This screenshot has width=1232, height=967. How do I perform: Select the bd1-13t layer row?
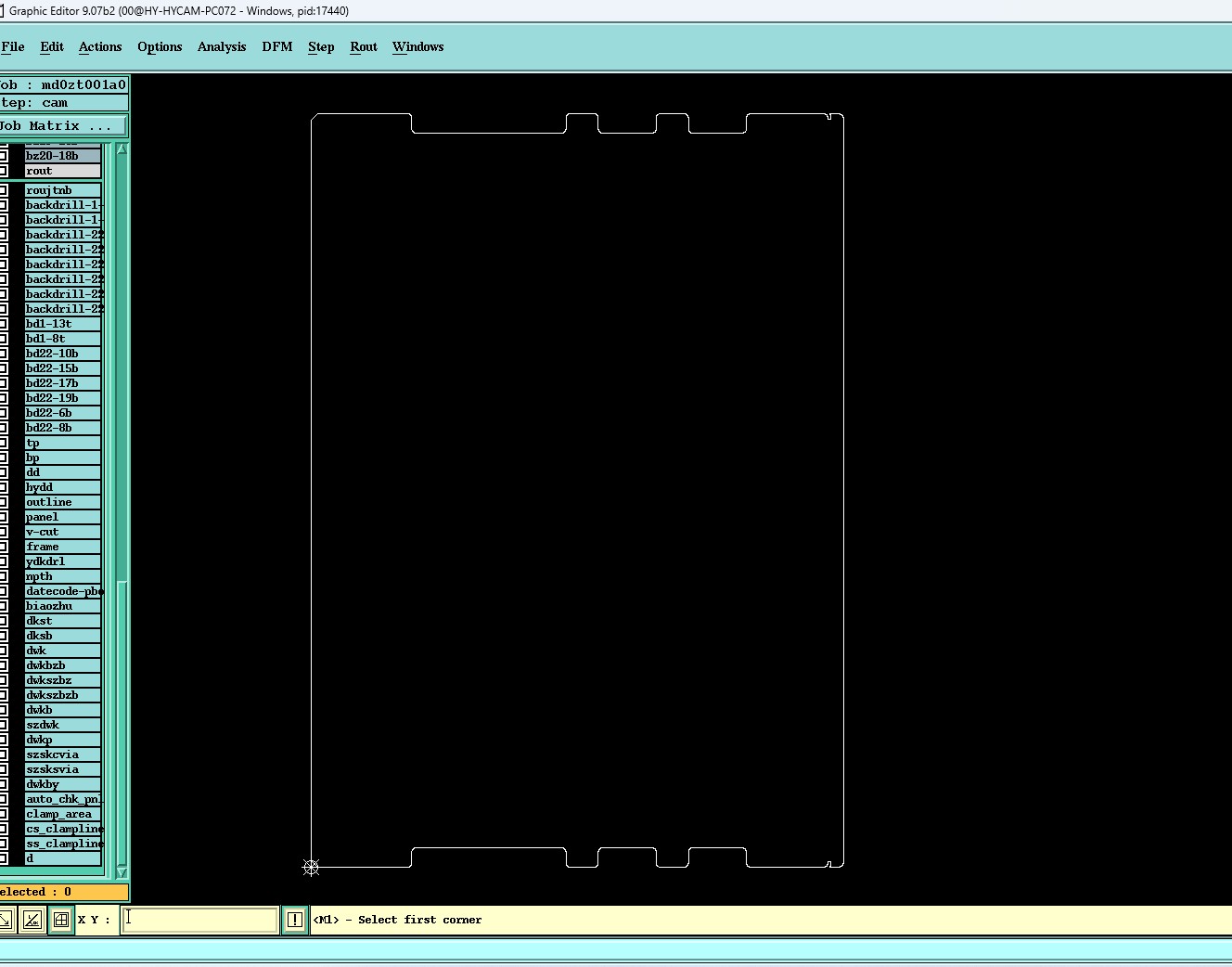63,324
